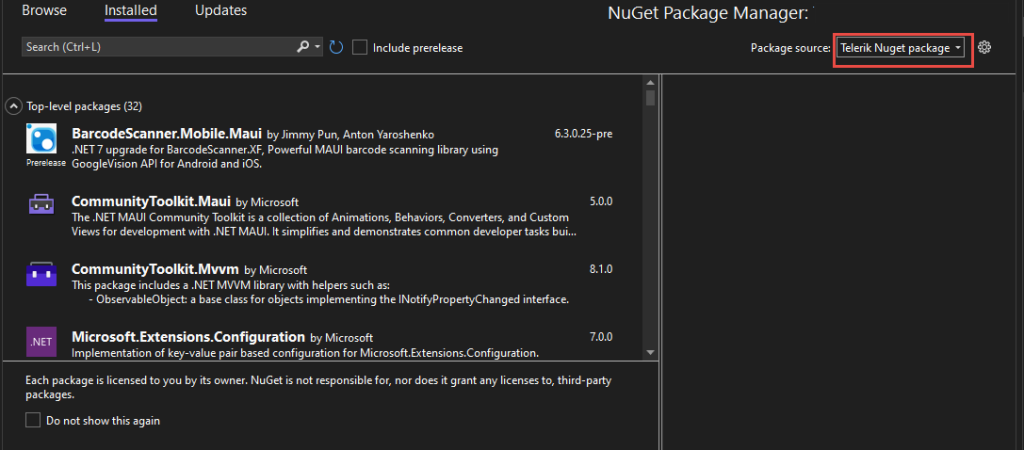Open NuGet settings gear icon
Viewport: 1024px width, 450px height.
(984, 47)
